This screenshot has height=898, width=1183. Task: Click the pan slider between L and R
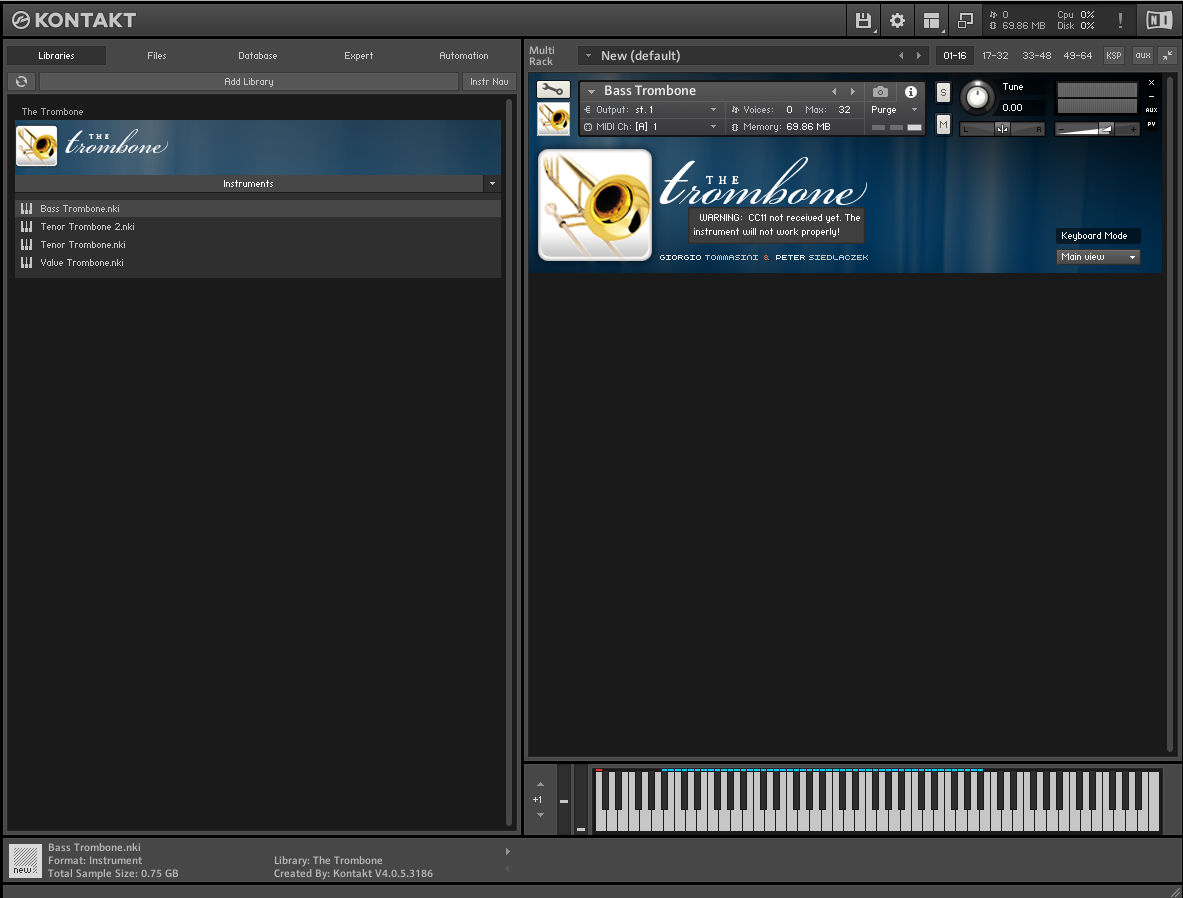pyautogui.click(x=1002, y=129)
